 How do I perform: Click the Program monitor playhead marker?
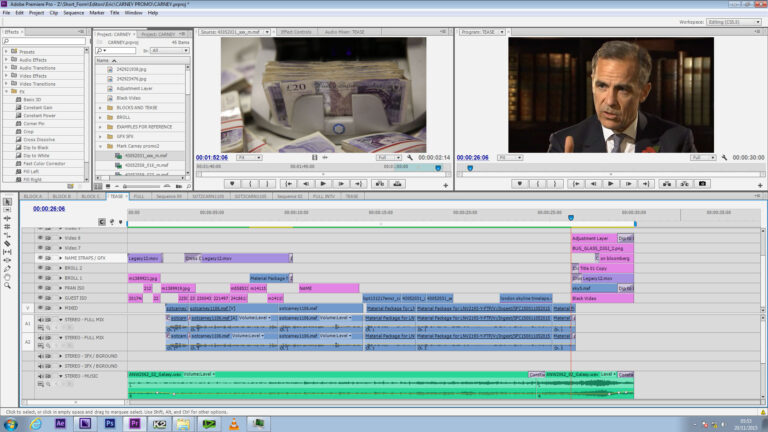coord(470,168)
